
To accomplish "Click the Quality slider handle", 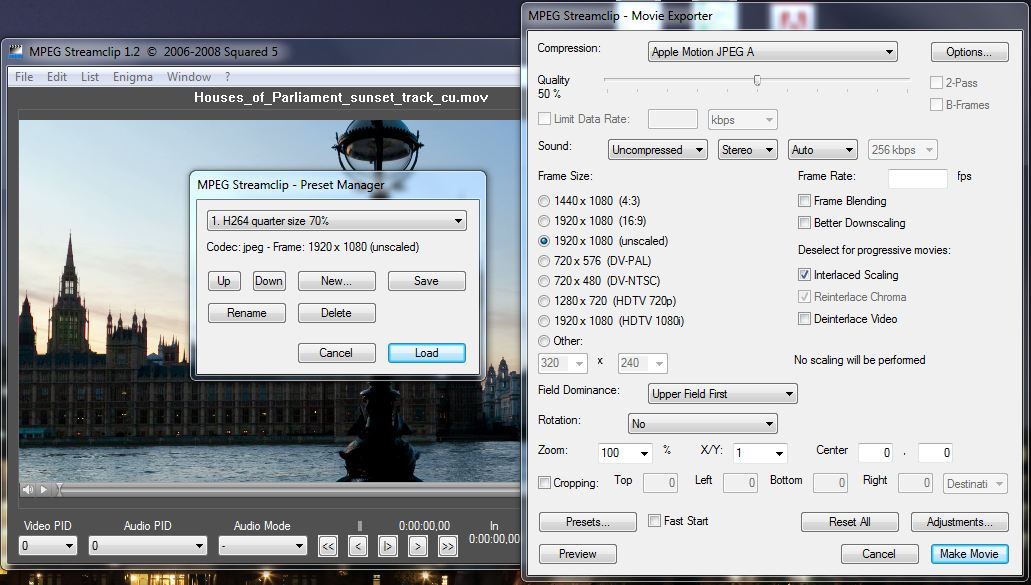I will (757, 80).
